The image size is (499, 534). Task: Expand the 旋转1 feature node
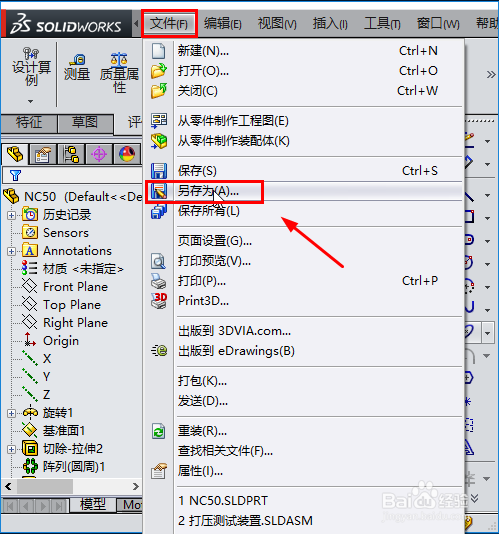pos(11,413)
